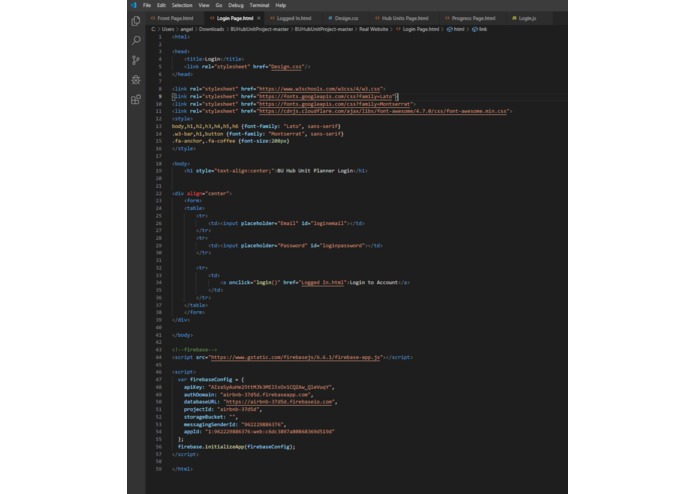
Task: Close the Login Page.html tab
Action: pyautogui.click(x=259, y=18)
